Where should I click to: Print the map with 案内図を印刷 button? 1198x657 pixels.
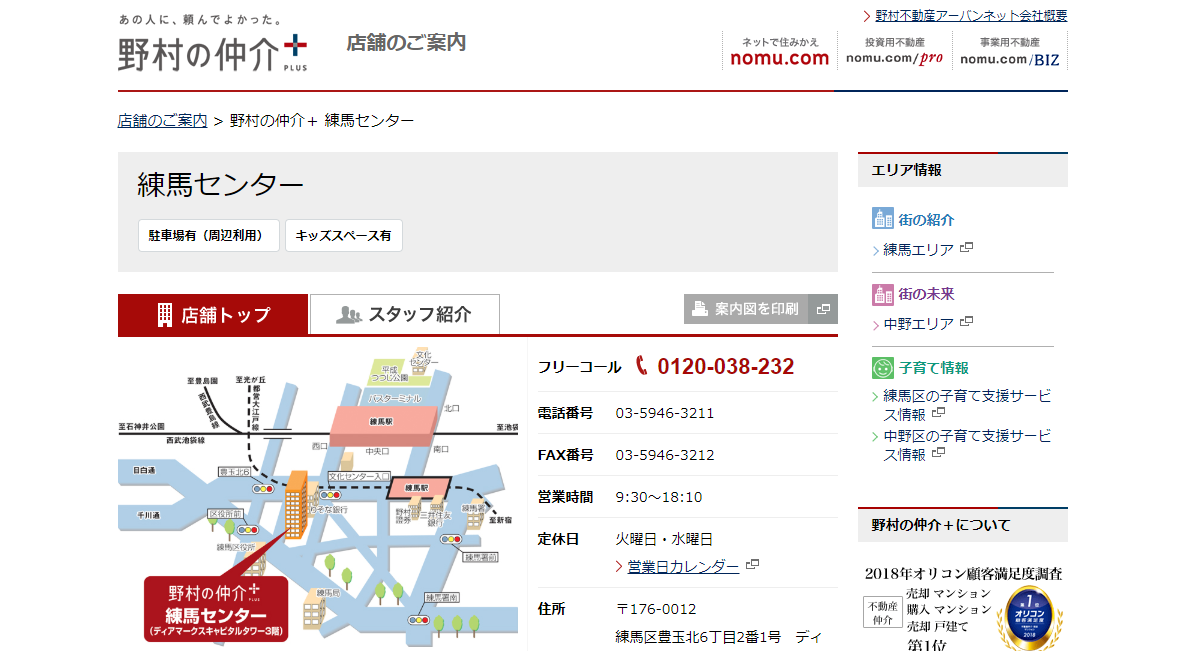(760, 309)
